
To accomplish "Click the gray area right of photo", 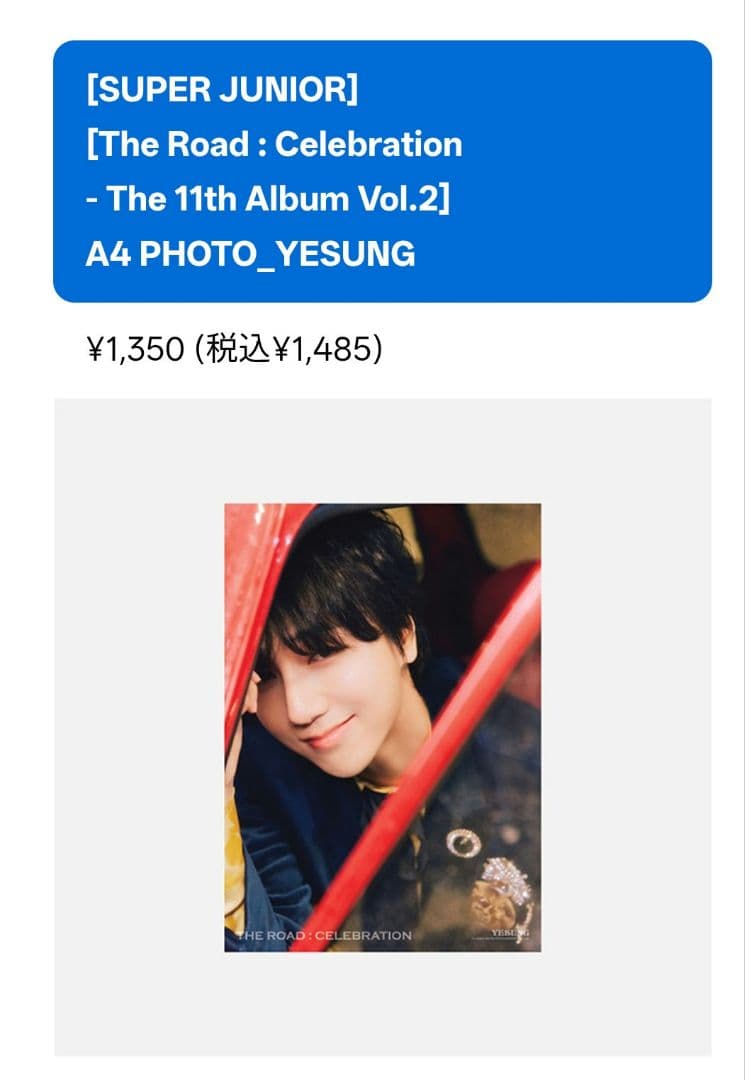I will (x=627, y=727).
